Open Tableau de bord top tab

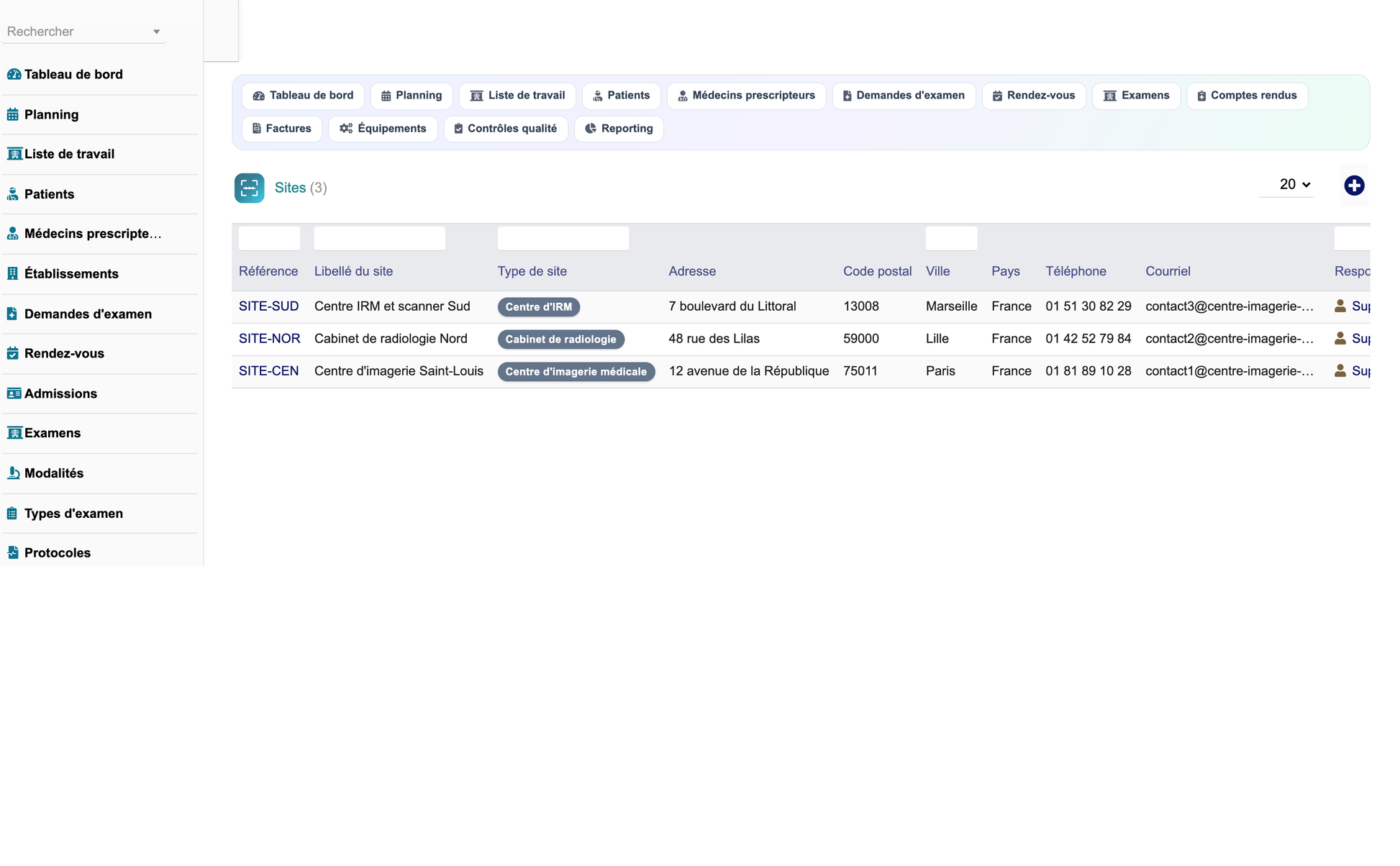[303, 96]
